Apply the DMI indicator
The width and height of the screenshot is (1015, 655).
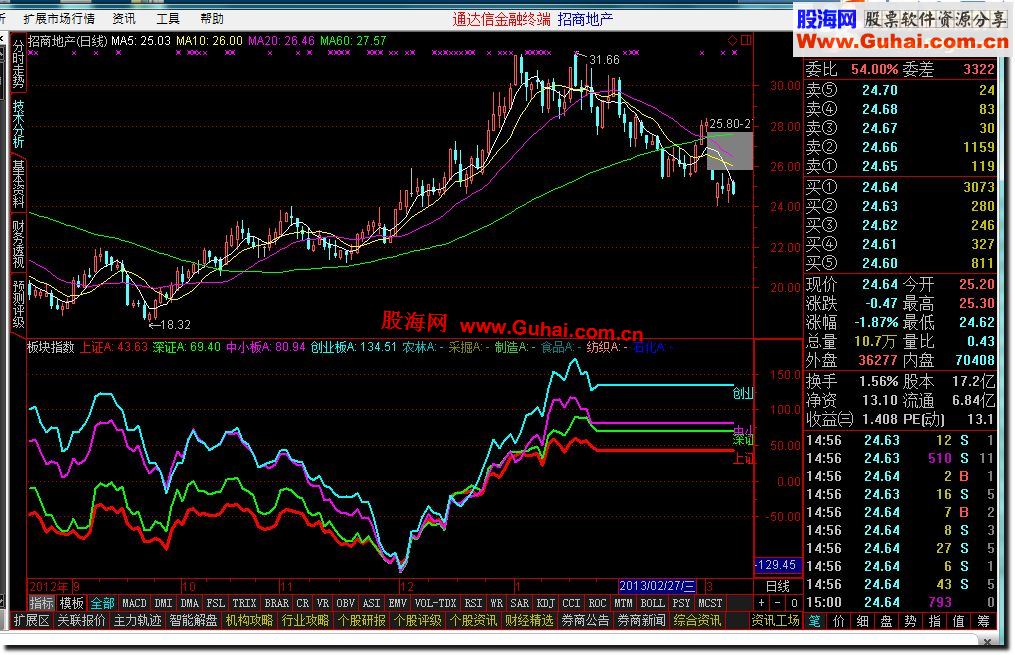163,603
